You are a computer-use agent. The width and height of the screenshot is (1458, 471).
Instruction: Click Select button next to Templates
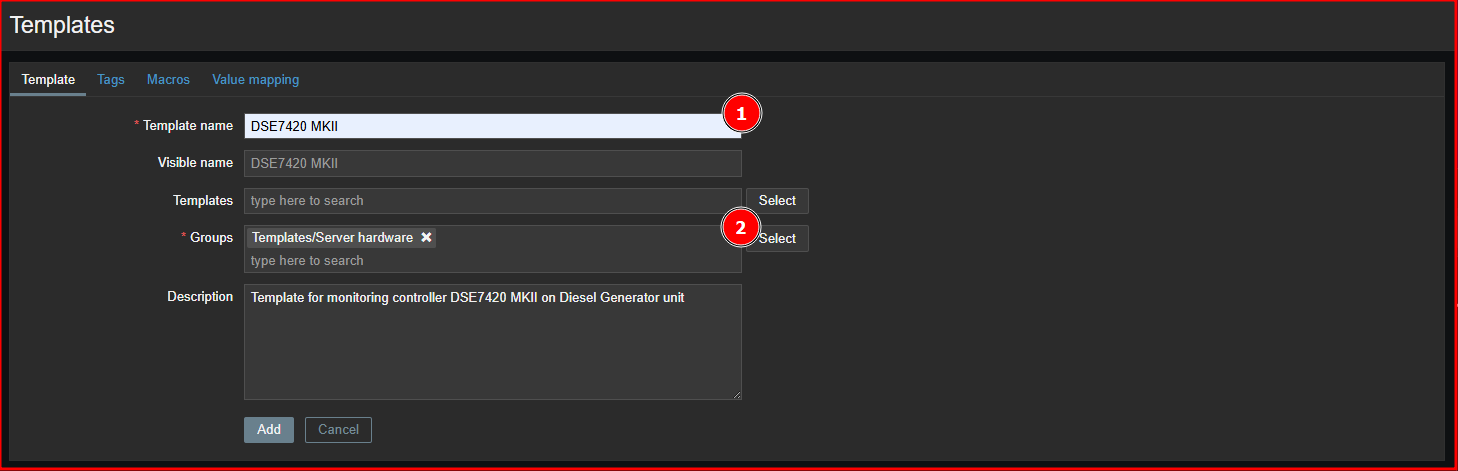tap(777, 201)
